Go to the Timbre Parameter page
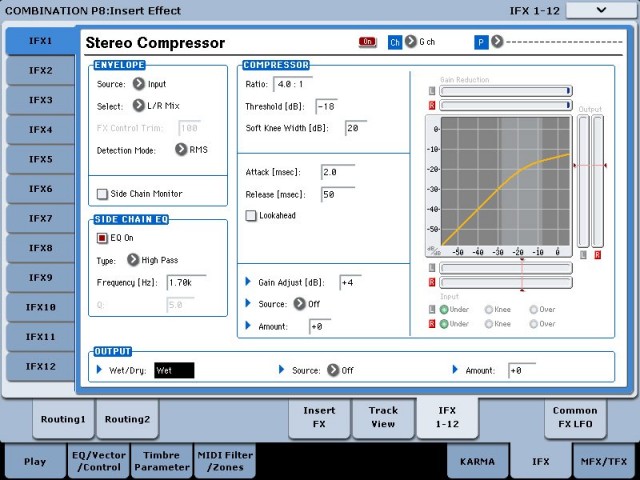Viewport: 640px width, 480px height. (x=160, y=461)
